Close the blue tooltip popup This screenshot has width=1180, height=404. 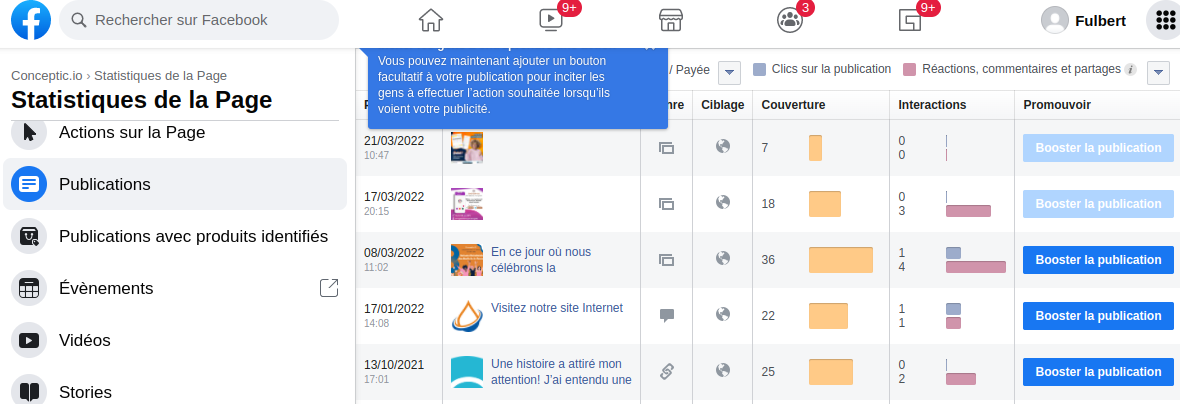[650, 46]
